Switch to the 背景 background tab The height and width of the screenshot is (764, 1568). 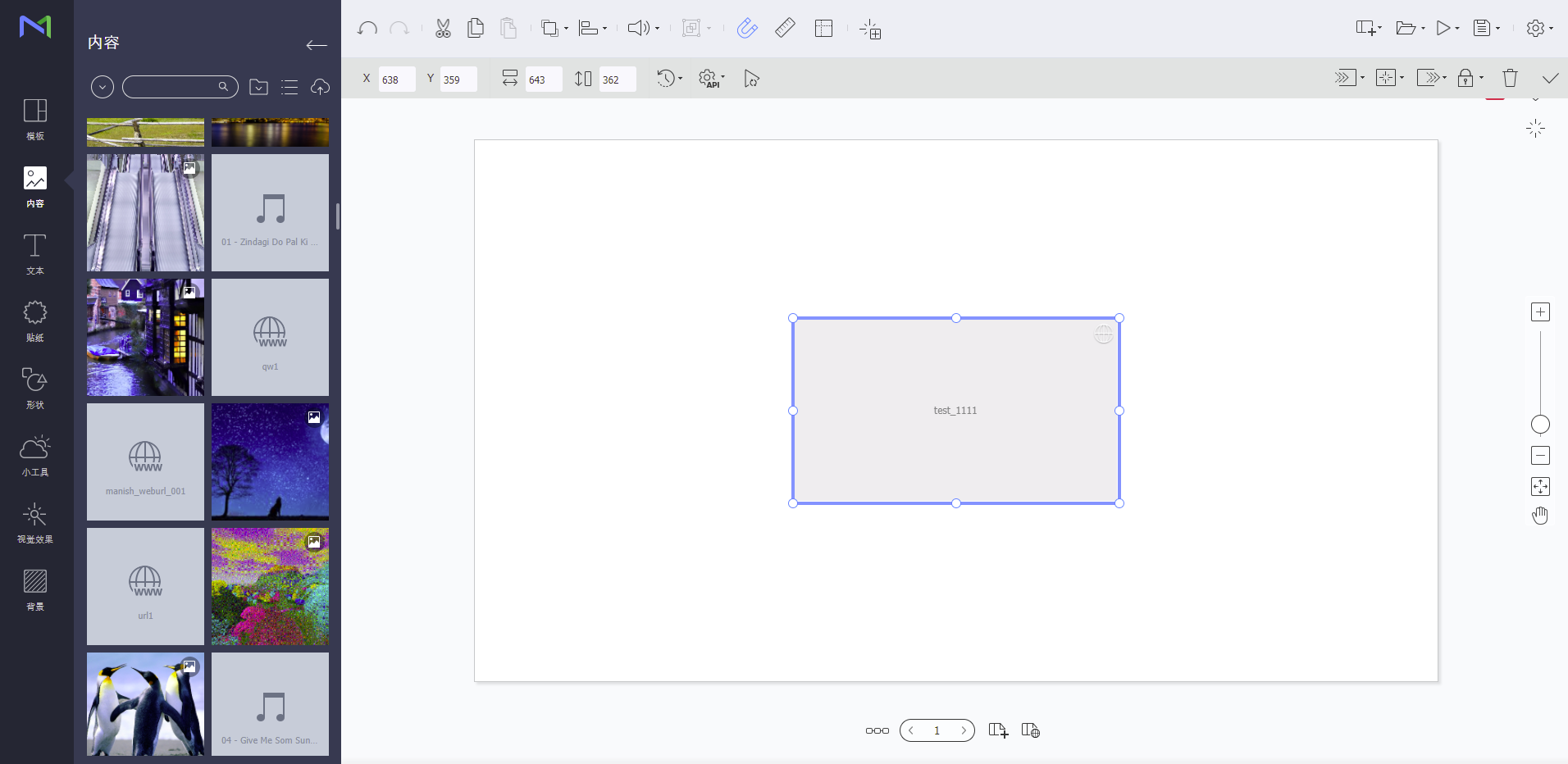35,589
